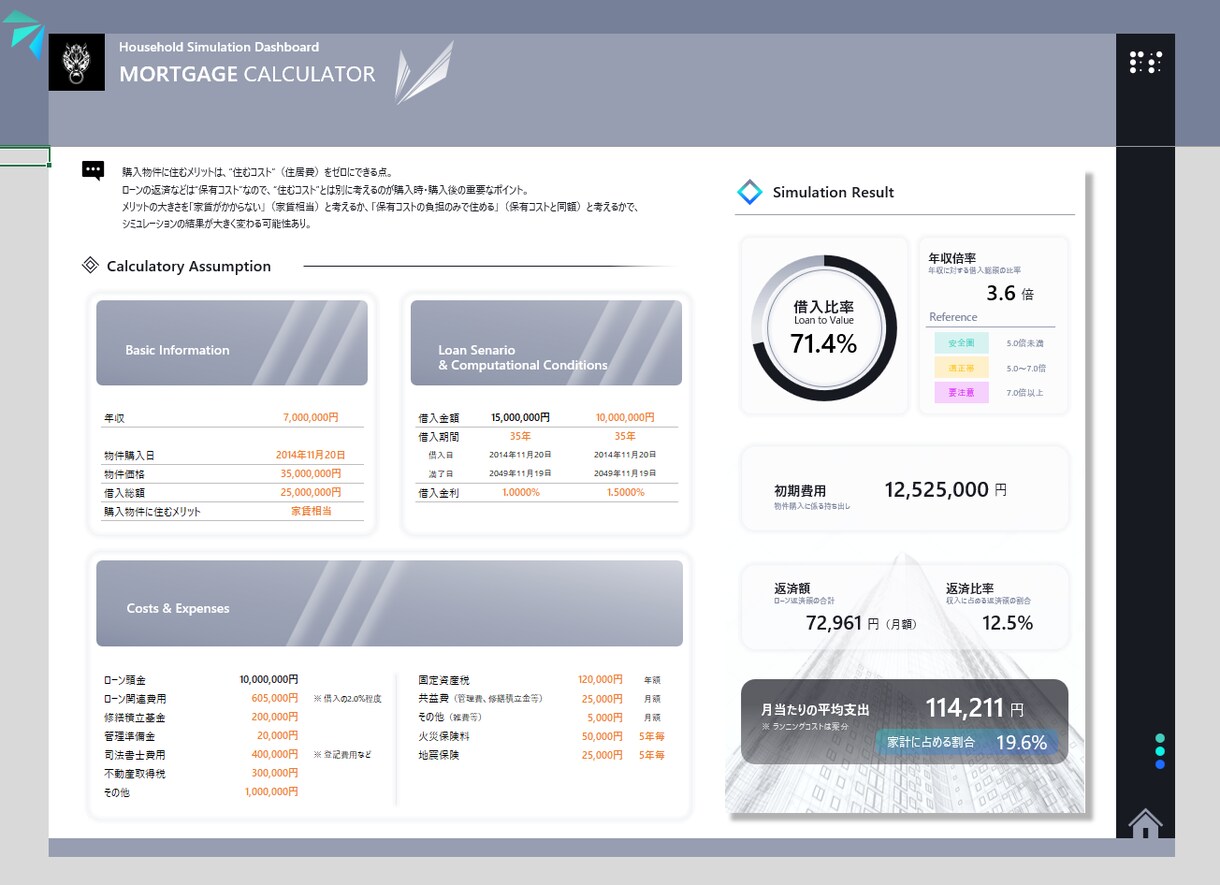Click the speech bubble comment icon
Image resolution: width=1220 pixels, height=885 pixels.
(93, 170)
